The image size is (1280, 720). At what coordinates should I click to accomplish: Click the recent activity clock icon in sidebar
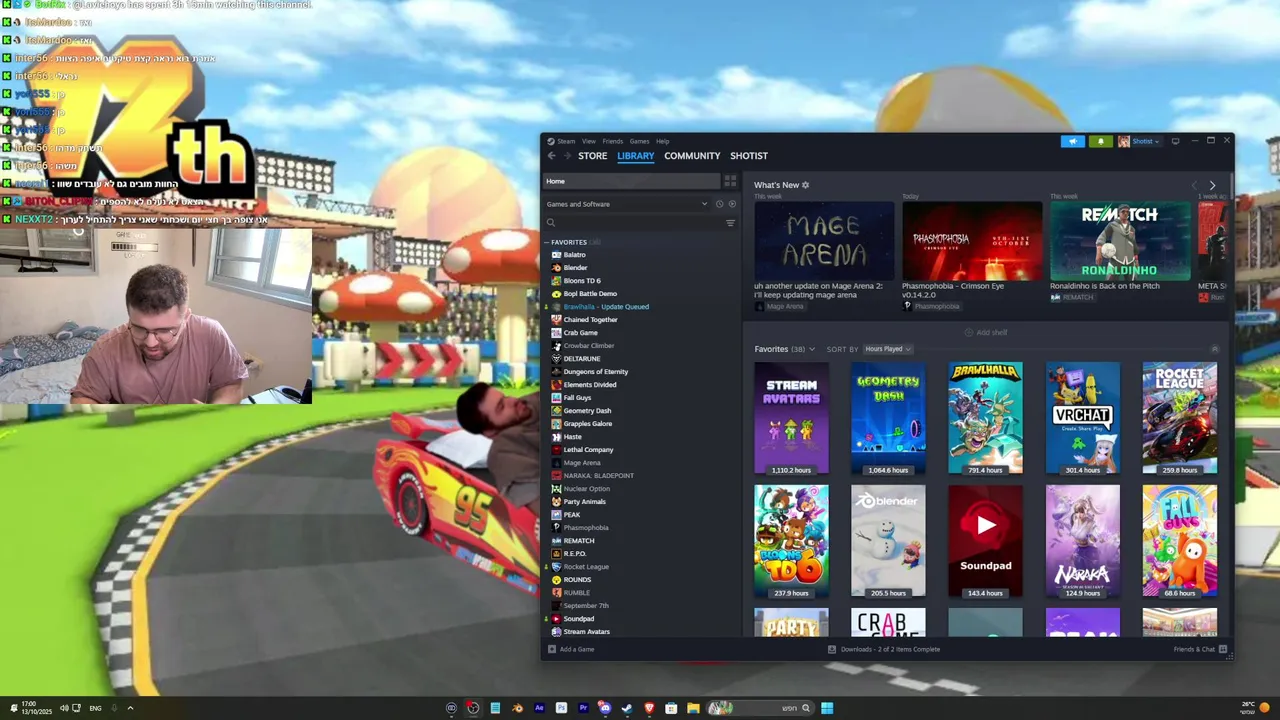click(x=719, y=204)
